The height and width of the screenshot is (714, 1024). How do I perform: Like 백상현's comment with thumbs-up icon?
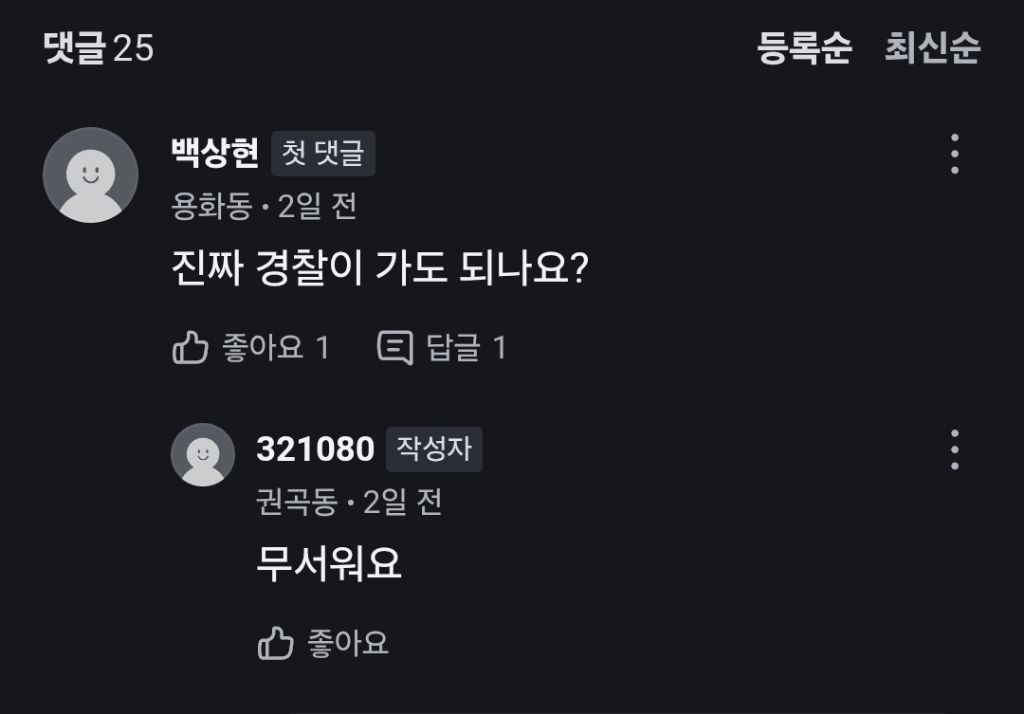point(191,348)
